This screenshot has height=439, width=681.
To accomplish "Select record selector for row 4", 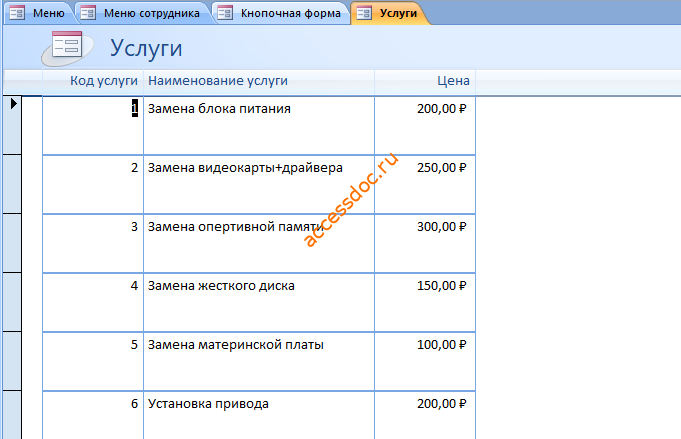I will click(x=12, y=302).
